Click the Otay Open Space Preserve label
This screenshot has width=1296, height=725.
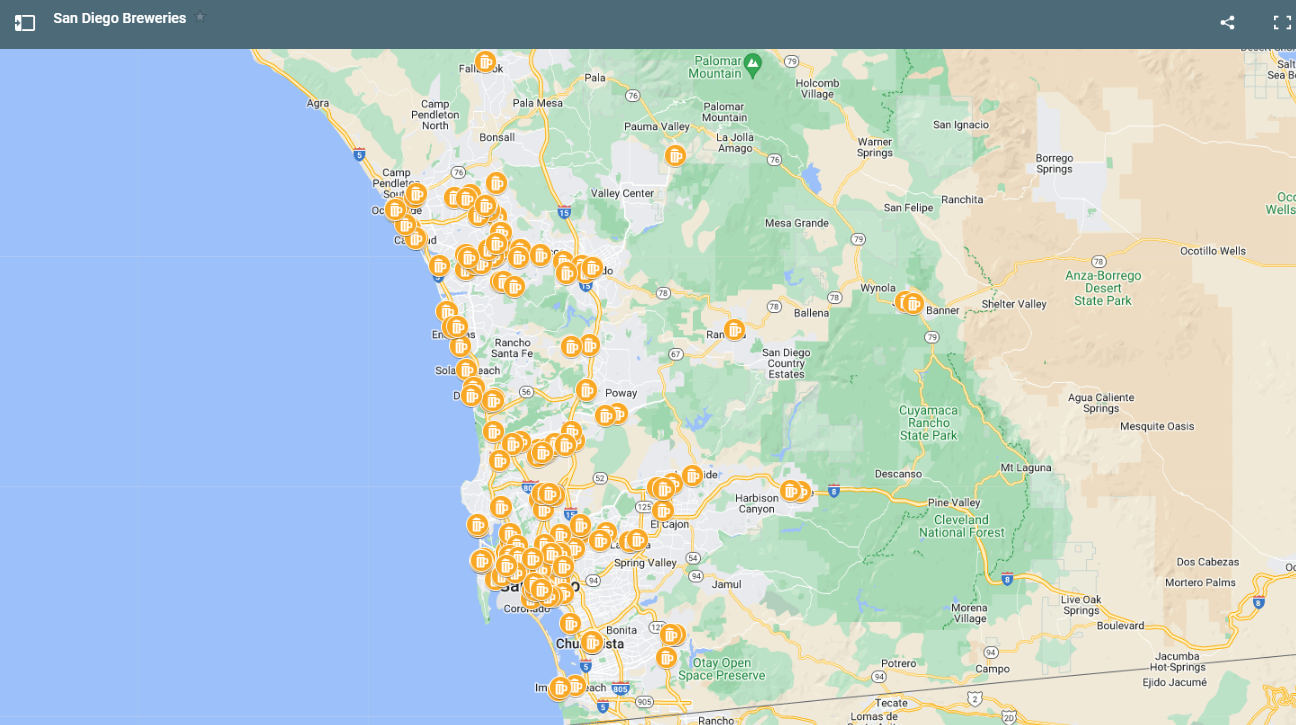[x=722, y=669]
